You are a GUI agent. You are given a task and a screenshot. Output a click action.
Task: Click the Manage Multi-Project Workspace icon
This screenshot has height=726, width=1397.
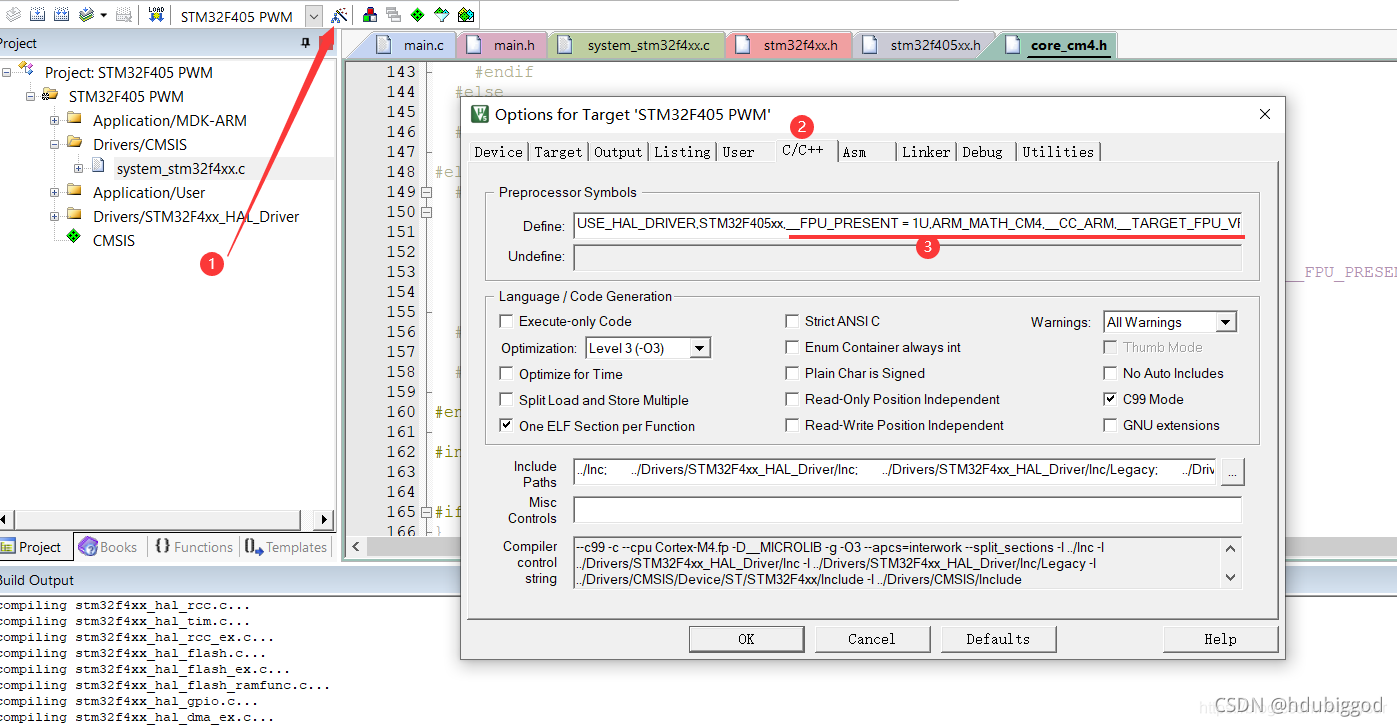393,15
